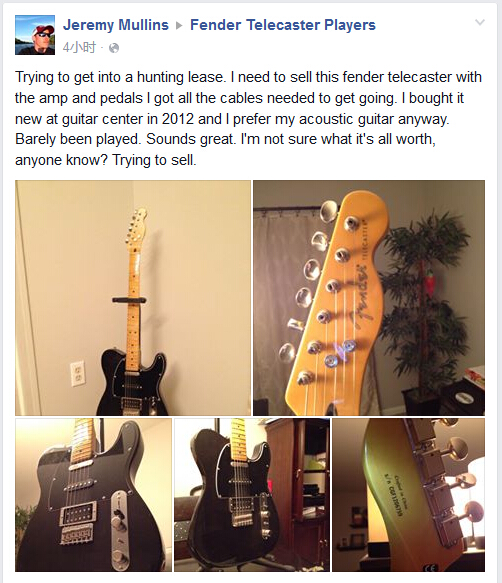The height and width of the screenshot is (583, 502).
Task: Click the Jeremy Mullins name link
Action: pyautogui.click(x=116, y=25)
